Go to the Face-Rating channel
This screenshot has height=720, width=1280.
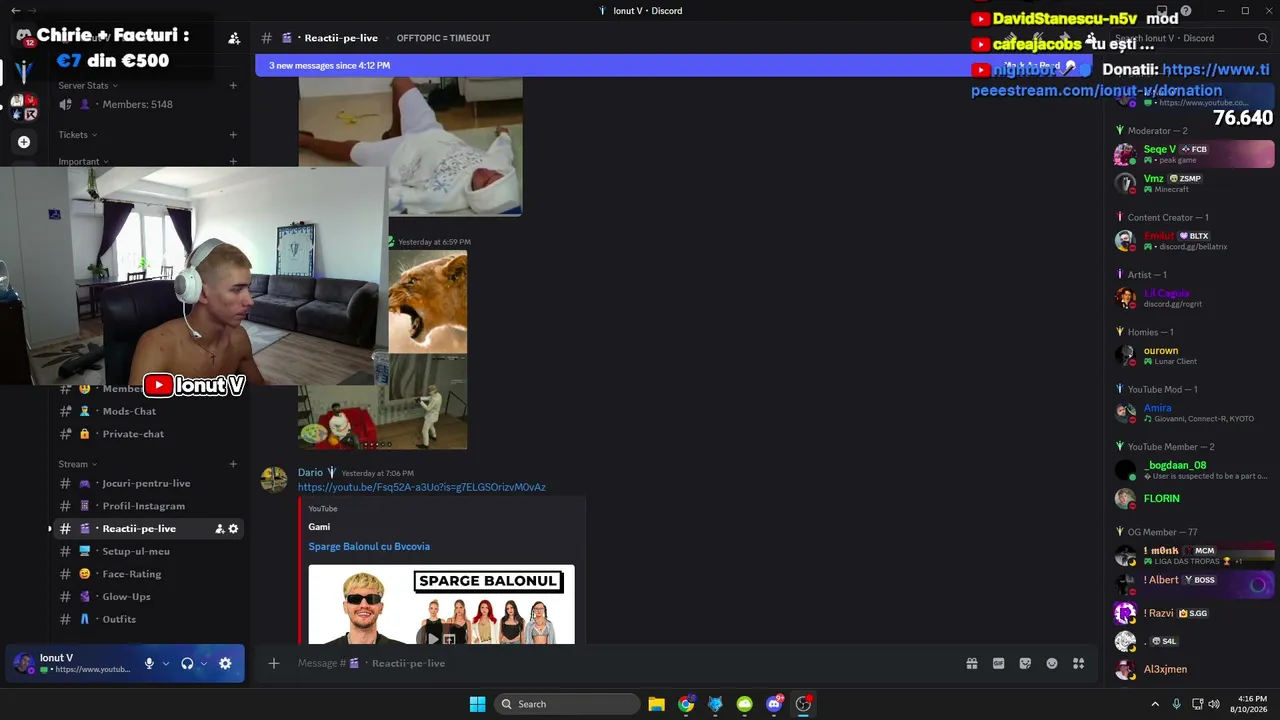(149, 574)
